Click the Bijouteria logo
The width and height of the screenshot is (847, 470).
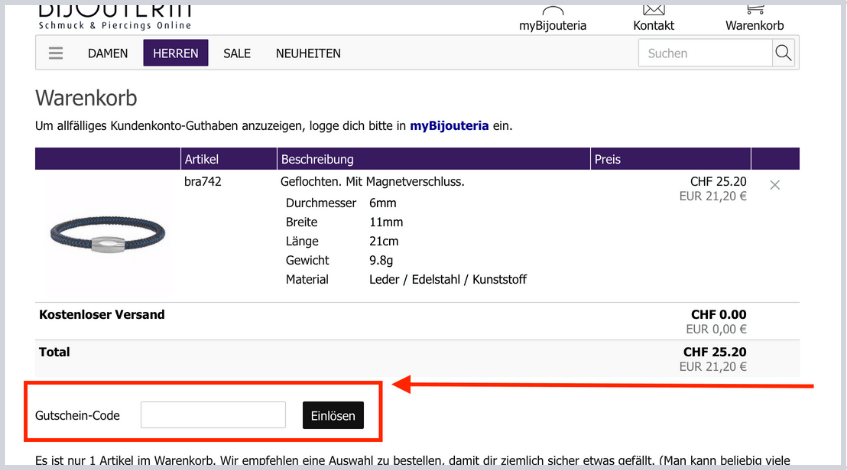click(115, 17)
